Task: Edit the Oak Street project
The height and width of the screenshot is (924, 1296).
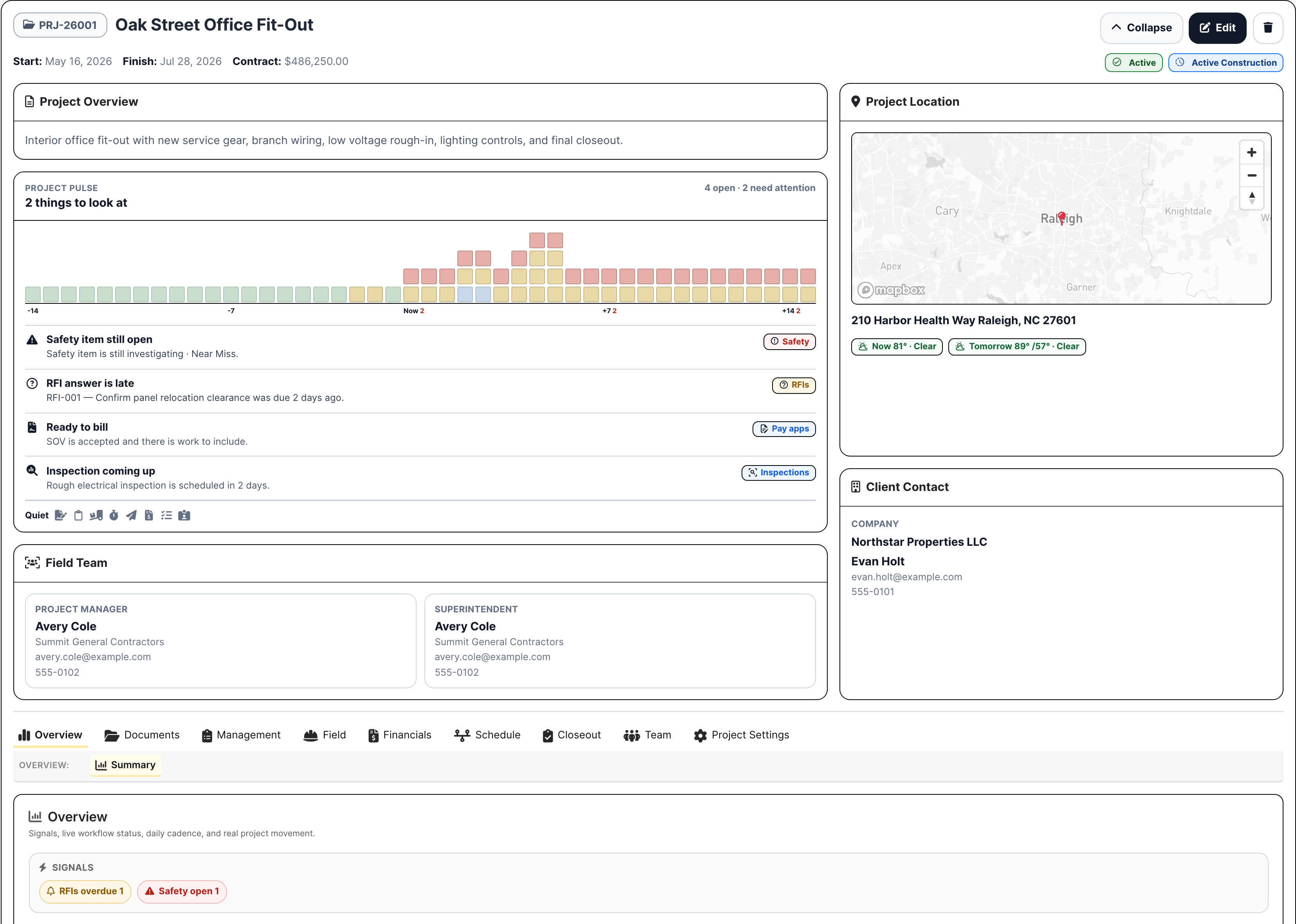Action: [1217, 28]
